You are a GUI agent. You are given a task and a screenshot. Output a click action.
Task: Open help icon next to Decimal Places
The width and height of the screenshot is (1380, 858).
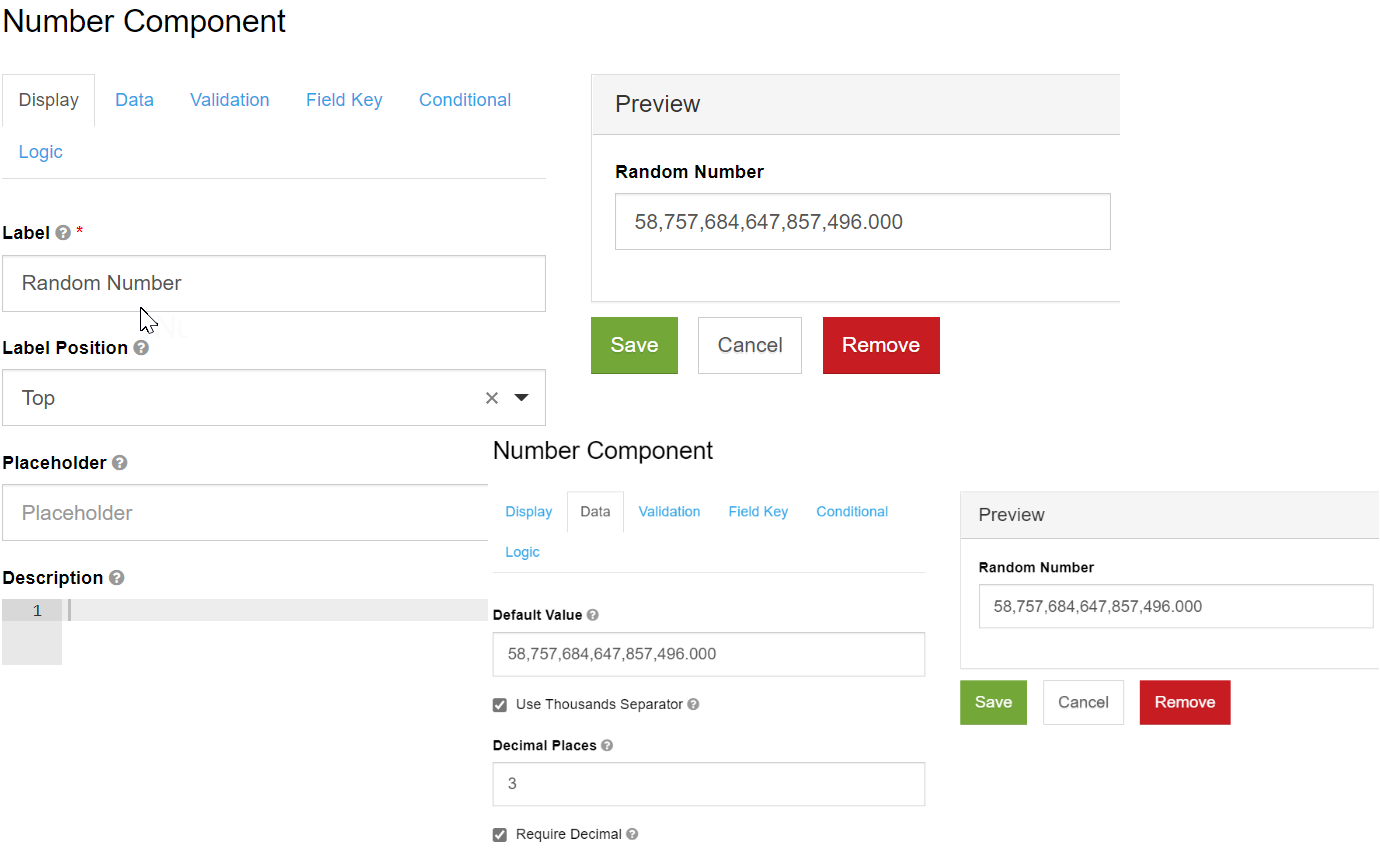point(607,745)
